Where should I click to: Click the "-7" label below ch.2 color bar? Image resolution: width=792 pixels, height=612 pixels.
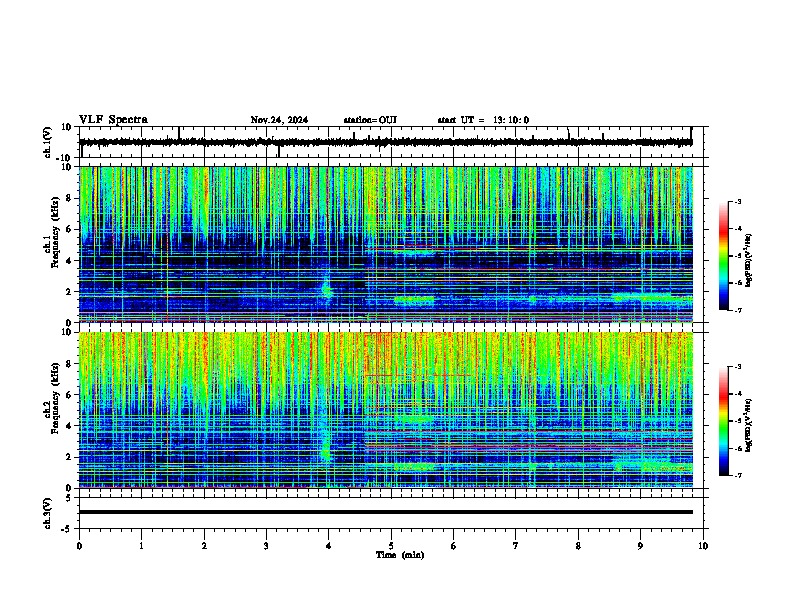pyautogui.click(x=737, y=476)
